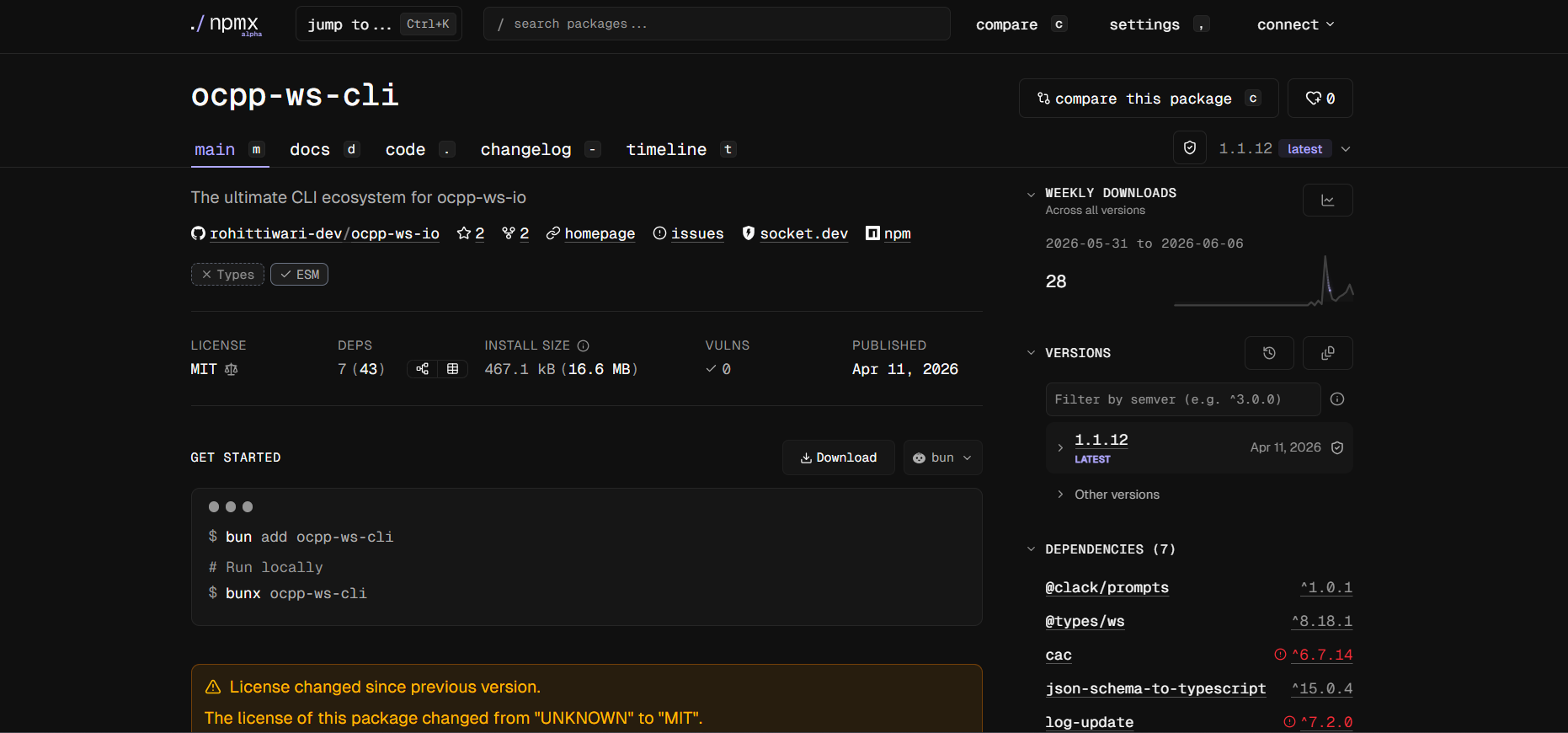
Task: Open json-schema-to-typescript dependency link
Action: [x=1155, y=688]
